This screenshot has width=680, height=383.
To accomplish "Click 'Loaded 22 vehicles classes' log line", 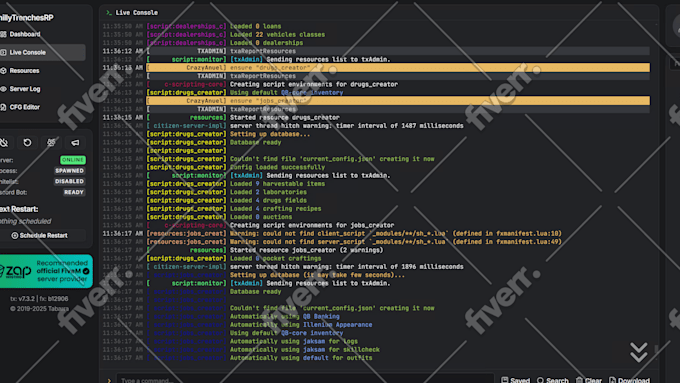I will (278, 35).
